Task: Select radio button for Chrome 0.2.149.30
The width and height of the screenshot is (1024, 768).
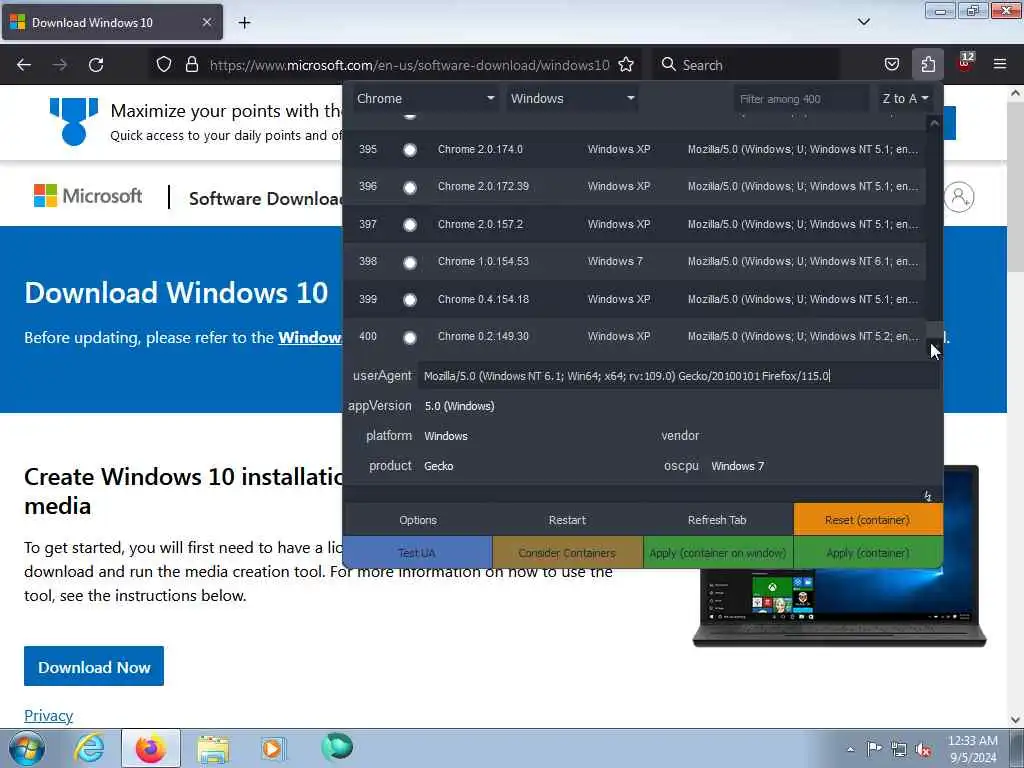Action: pyautogui.click(x=409, y=338)
